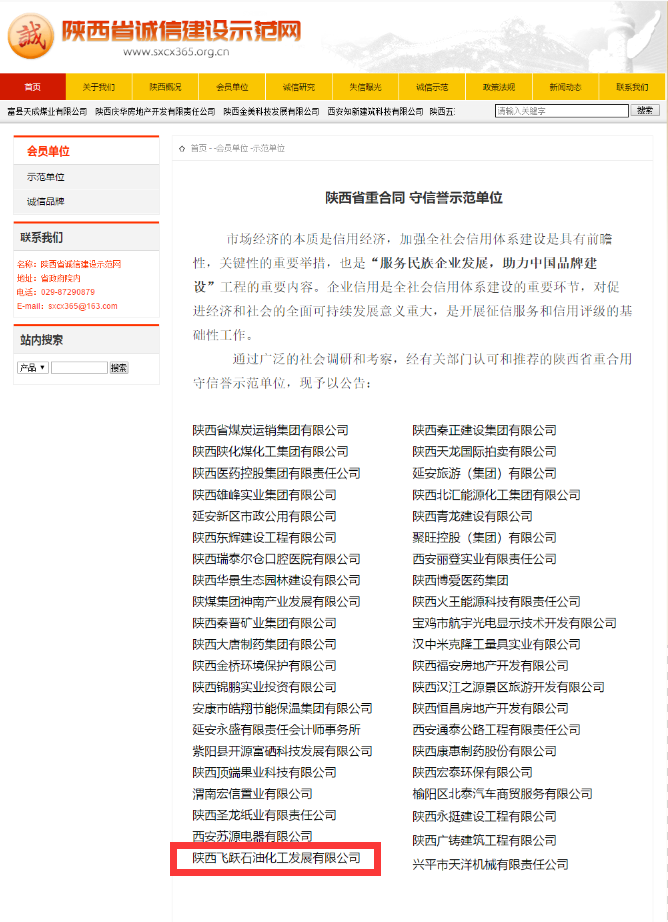Screen dimensions: 668x922
Task: Click 西安通泰公路工程有限责任公司
Action: (x=496, y=730)
